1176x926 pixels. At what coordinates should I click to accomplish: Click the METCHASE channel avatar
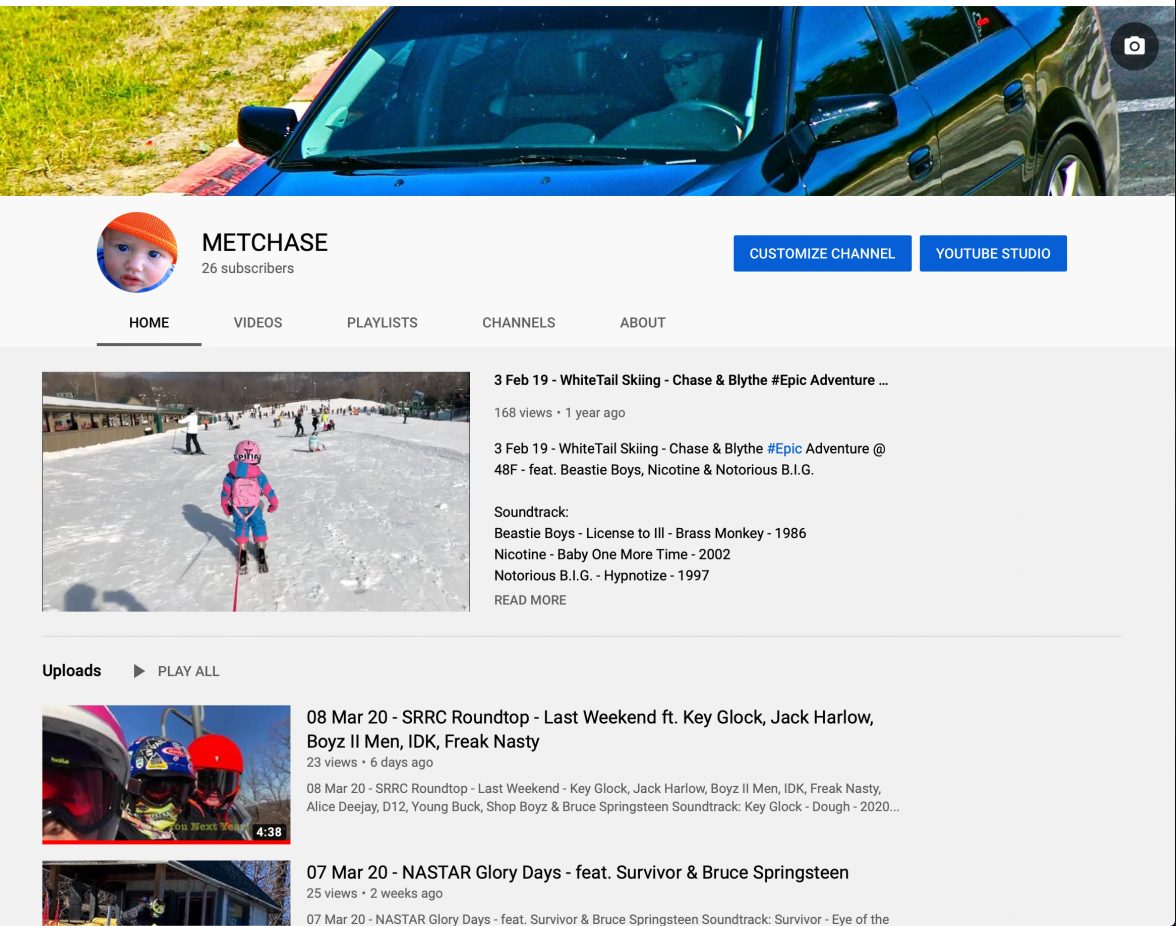137,253
